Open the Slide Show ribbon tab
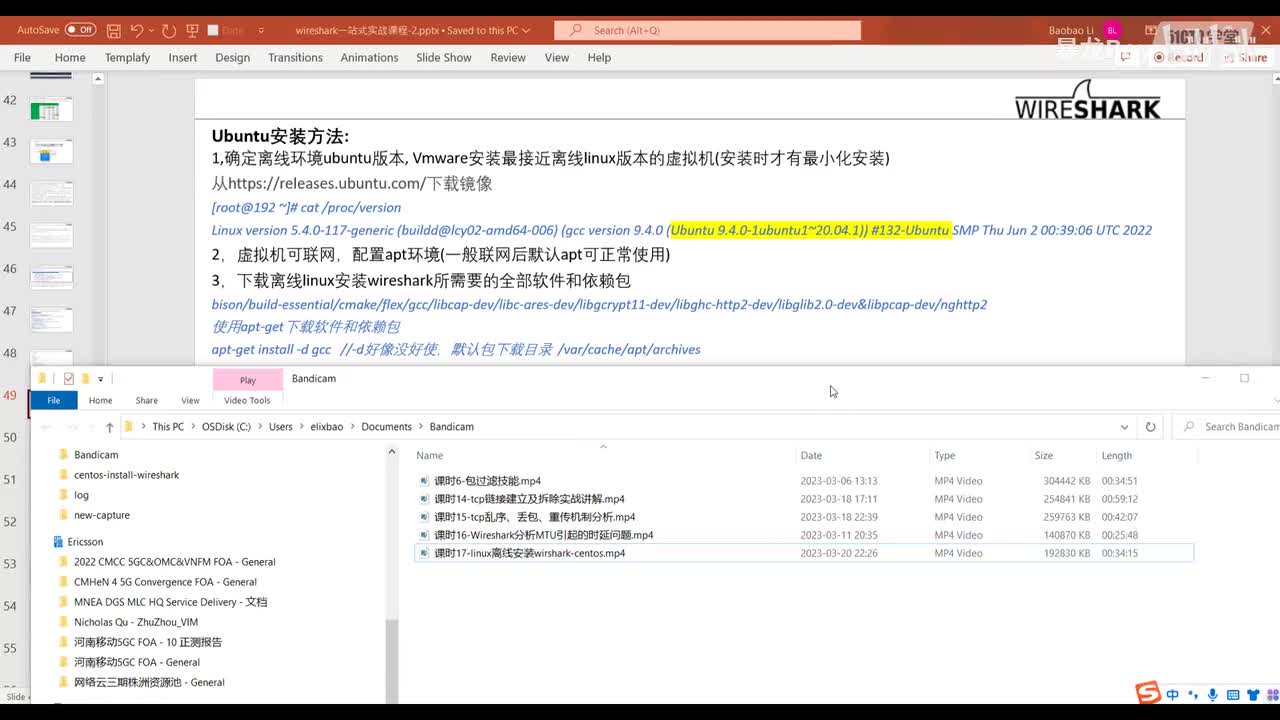 click(x=444, y=57)
